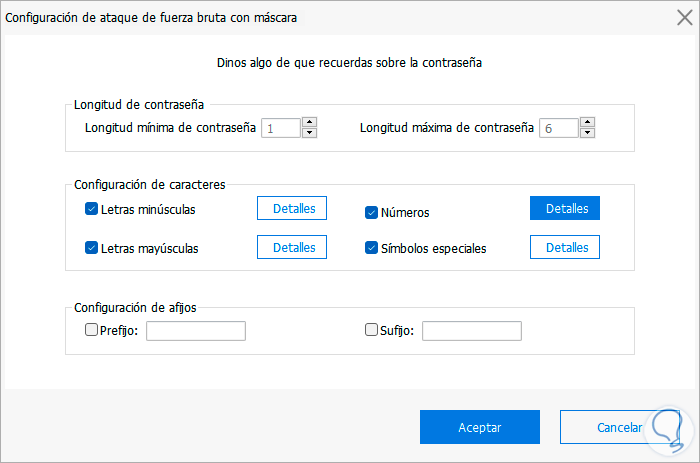Toggle the Números checkbox
Screen dimensions: 700x463
coord(371,212)
